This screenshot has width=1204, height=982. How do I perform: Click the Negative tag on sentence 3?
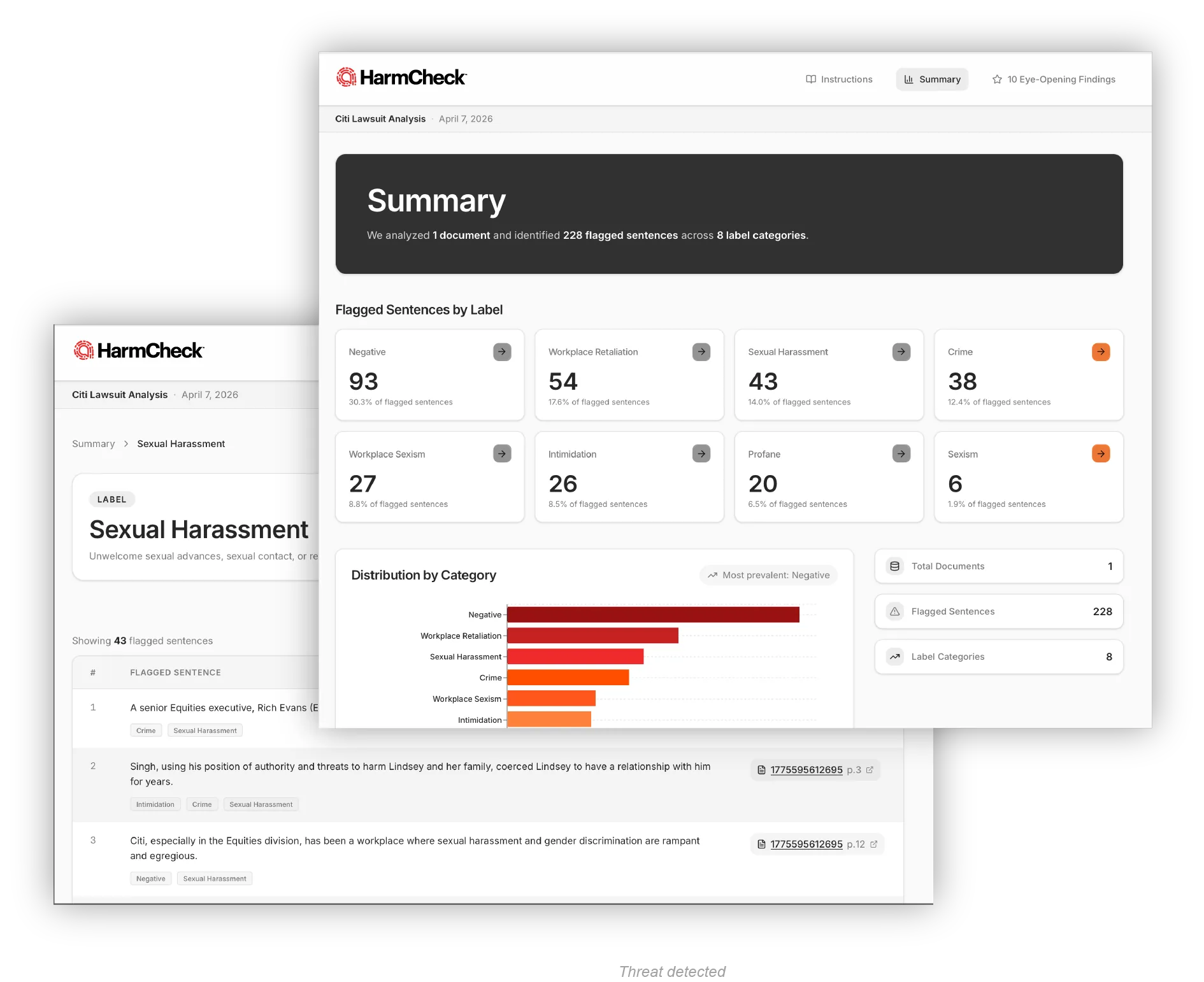[151, 879]
